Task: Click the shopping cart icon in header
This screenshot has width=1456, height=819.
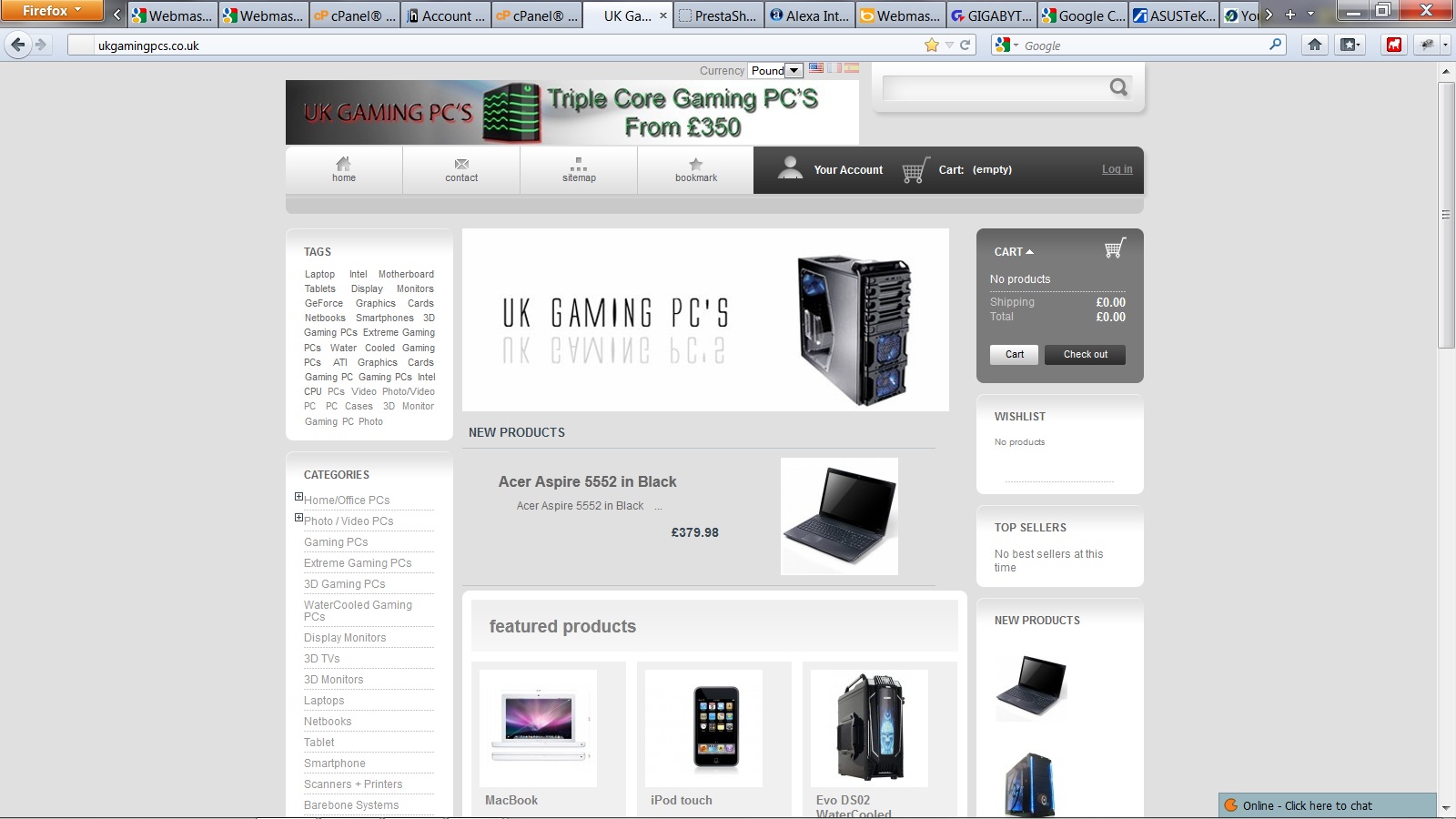Action: pyautogui.click(x=915, y=170)
